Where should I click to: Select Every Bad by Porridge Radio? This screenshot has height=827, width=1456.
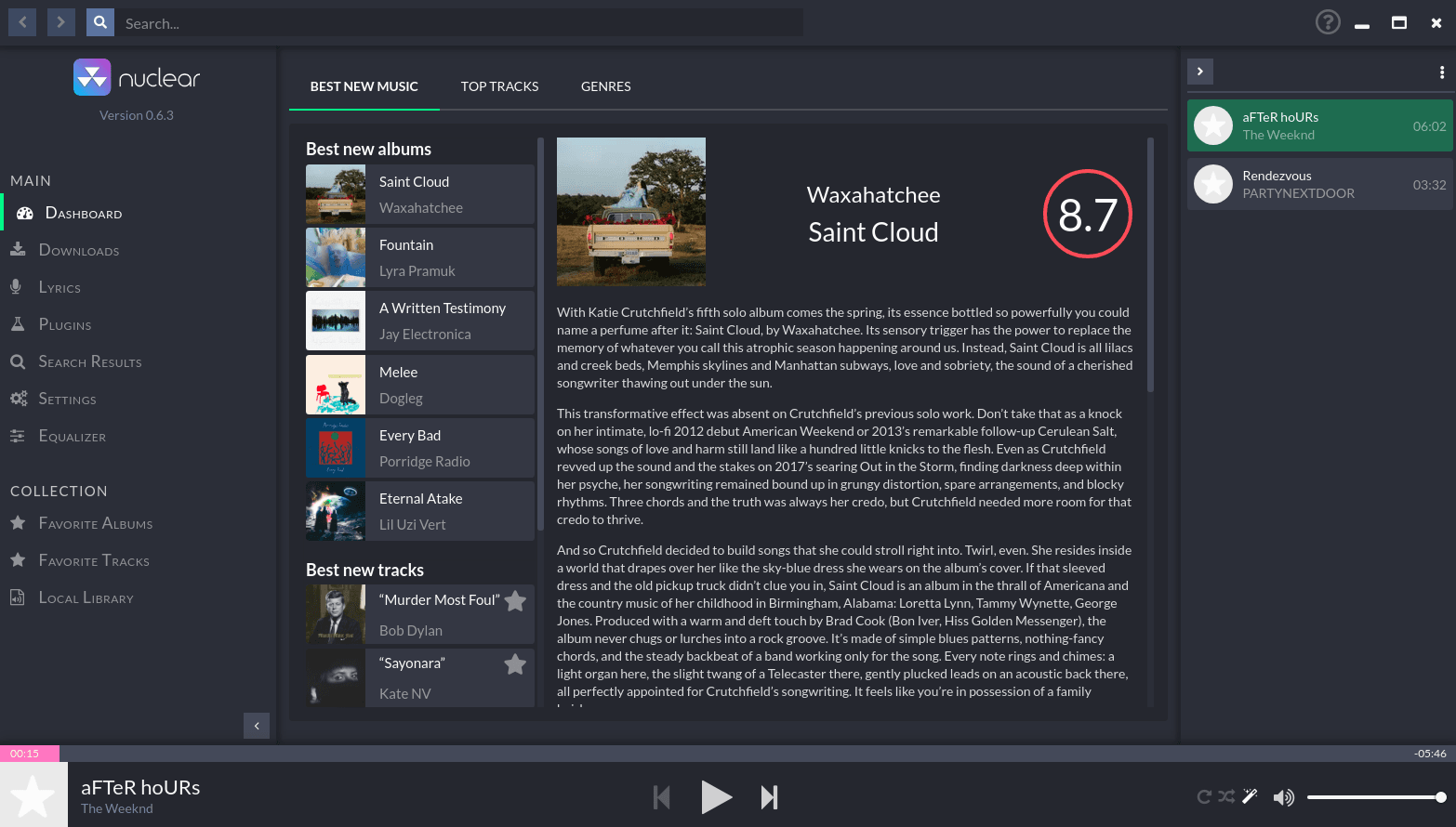click(x=420, y=448)
